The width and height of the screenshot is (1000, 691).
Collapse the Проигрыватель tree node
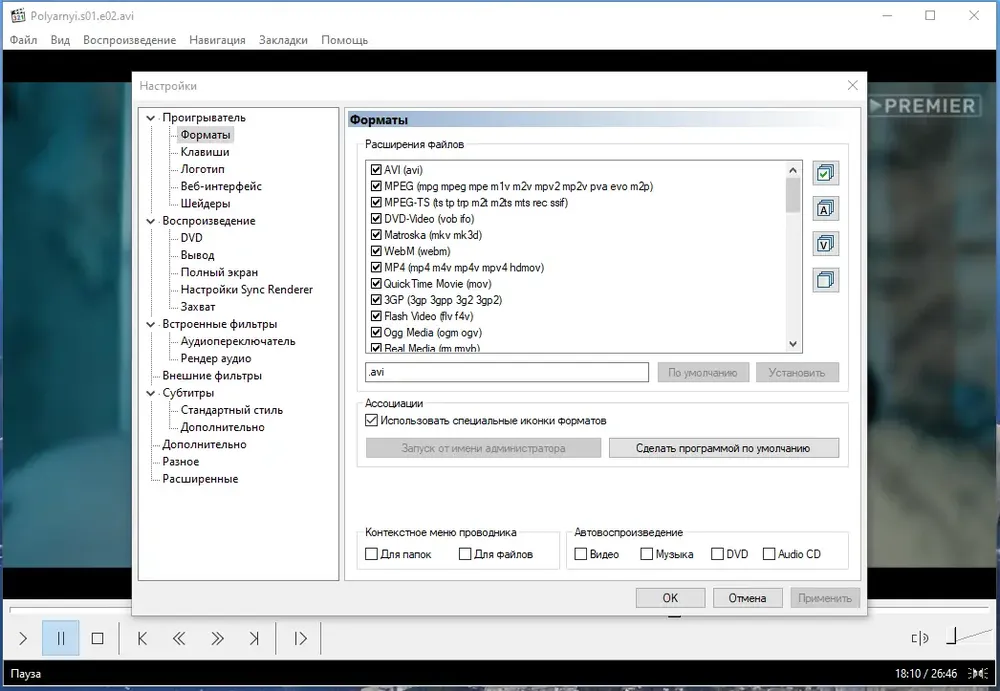click(x=151, y=118)
